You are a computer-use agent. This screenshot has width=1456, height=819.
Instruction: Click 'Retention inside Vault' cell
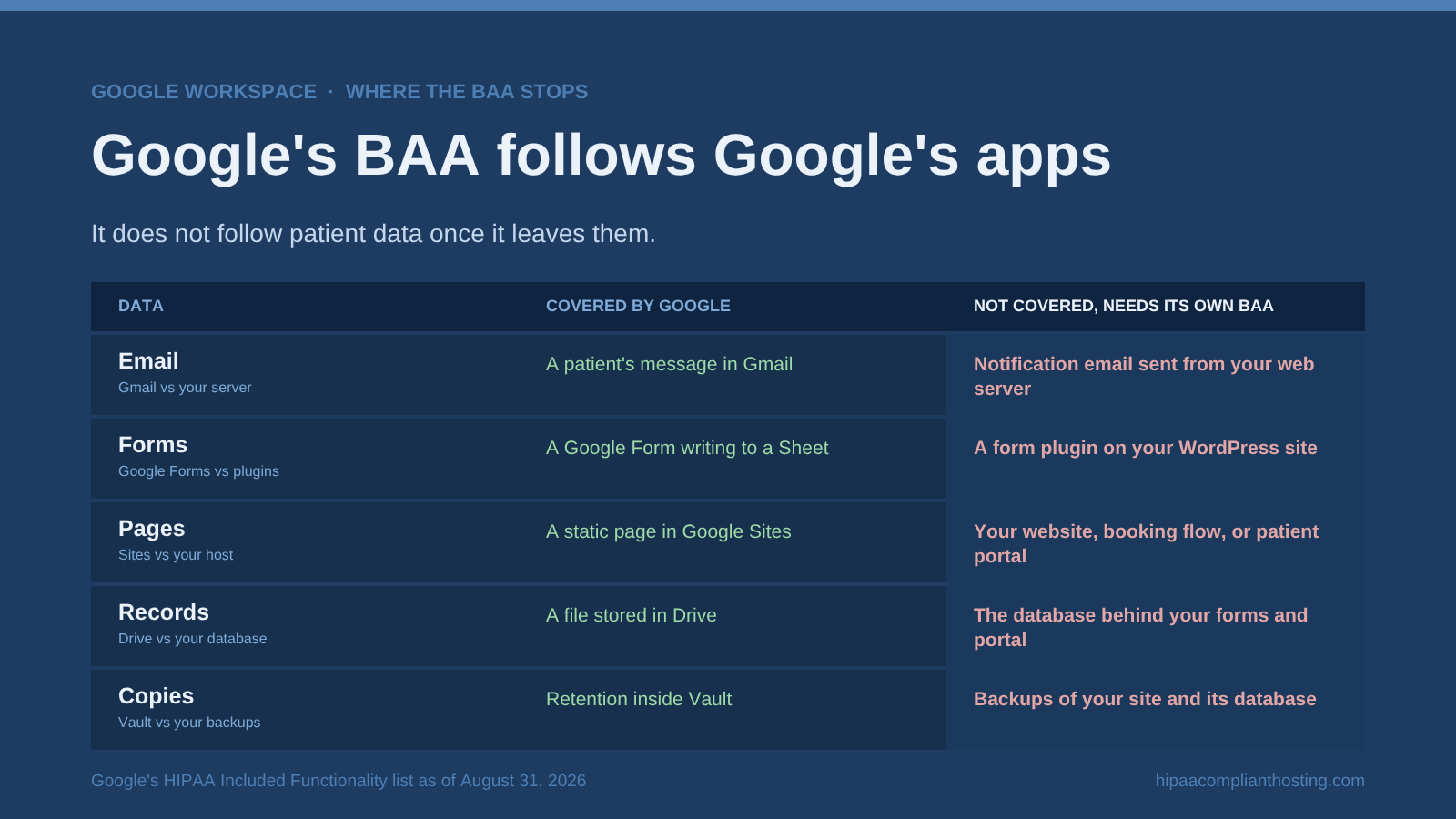pyautogui.click(x=639, y=699)
